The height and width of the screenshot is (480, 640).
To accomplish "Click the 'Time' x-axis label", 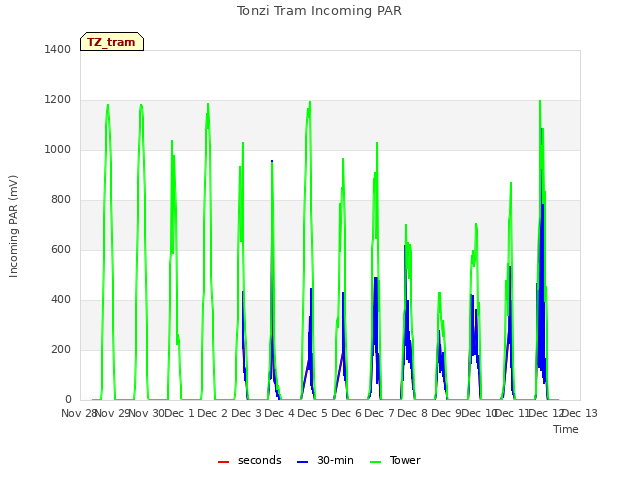I will click(566, 429).
